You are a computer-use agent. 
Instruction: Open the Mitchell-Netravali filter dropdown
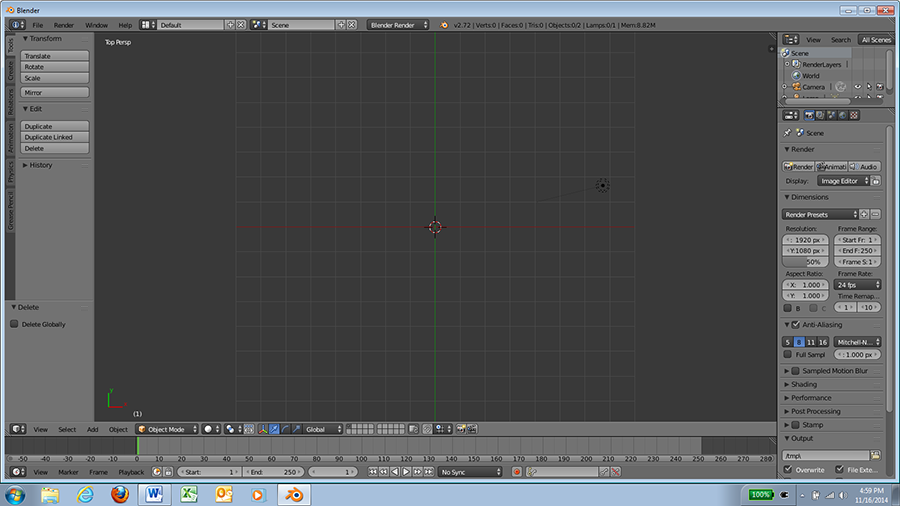pyautogui.click(x=858, y=342)
